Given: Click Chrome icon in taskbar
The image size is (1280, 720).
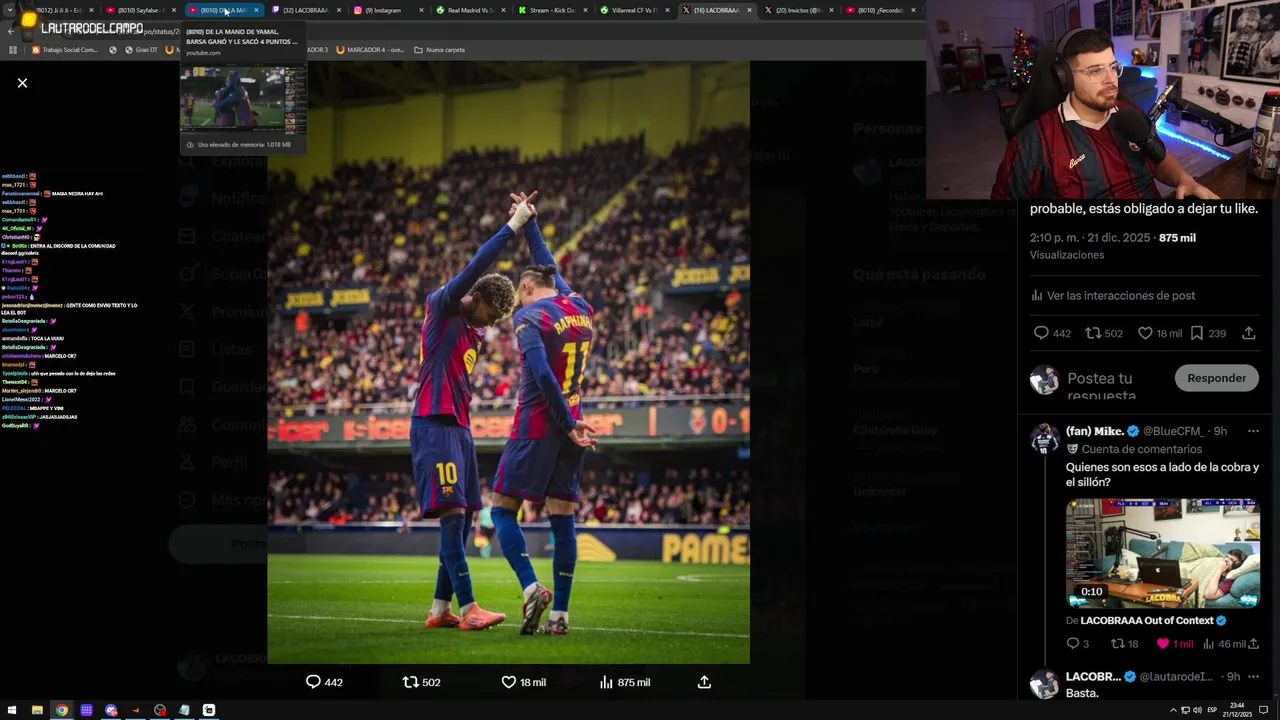Looking at the screenshot, I should coord(62,710).
